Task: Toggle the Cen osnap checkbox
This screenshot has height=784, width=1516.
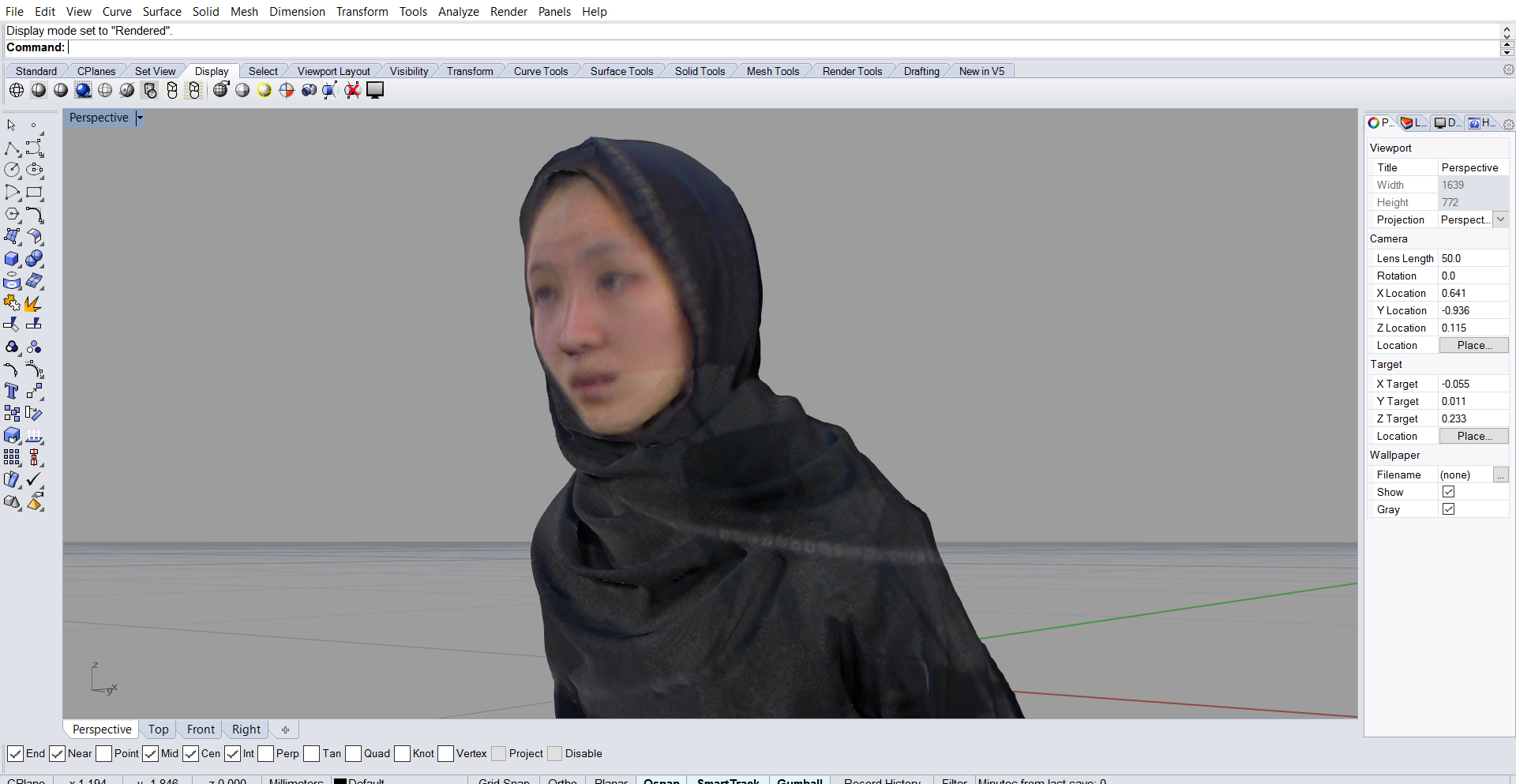Action: click(x=190, y=754)
